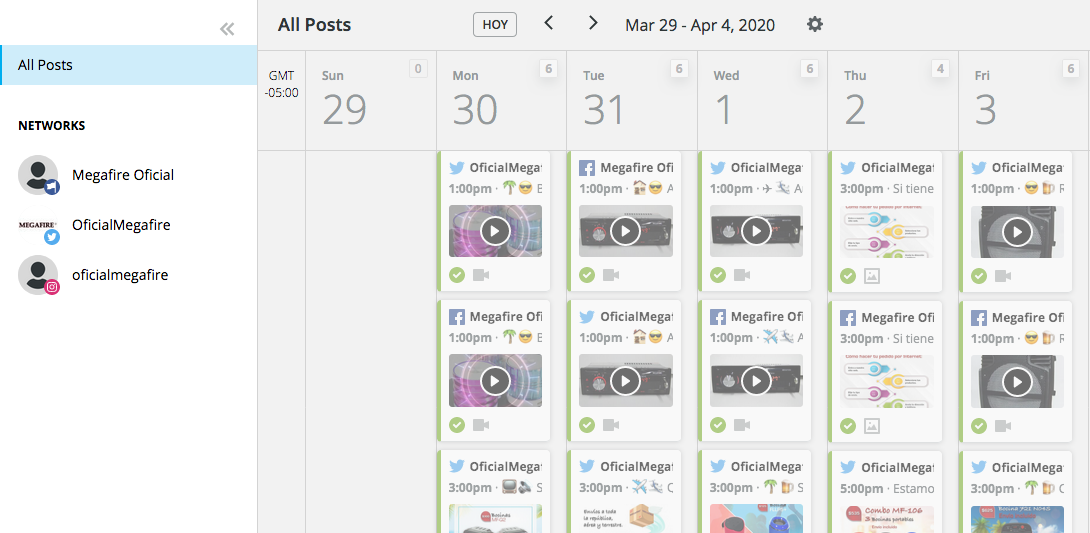The width and height of the screenshot is (1090, 533).
Task: Click date range Mar 29 - Apr 4, 2020
Action: 700,25
